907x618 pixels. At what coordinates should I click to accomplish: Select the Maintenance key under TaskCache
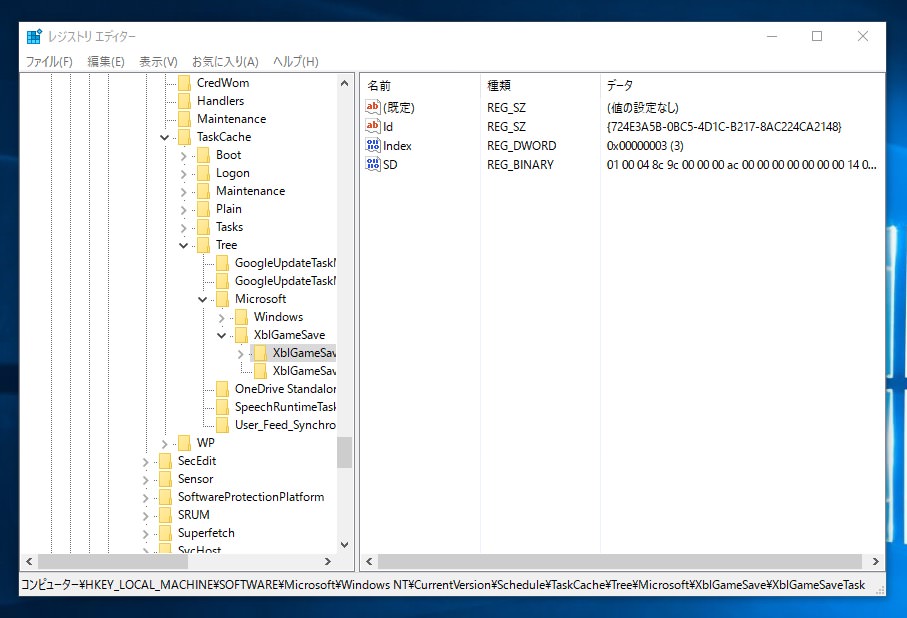(x=250, y=191)
